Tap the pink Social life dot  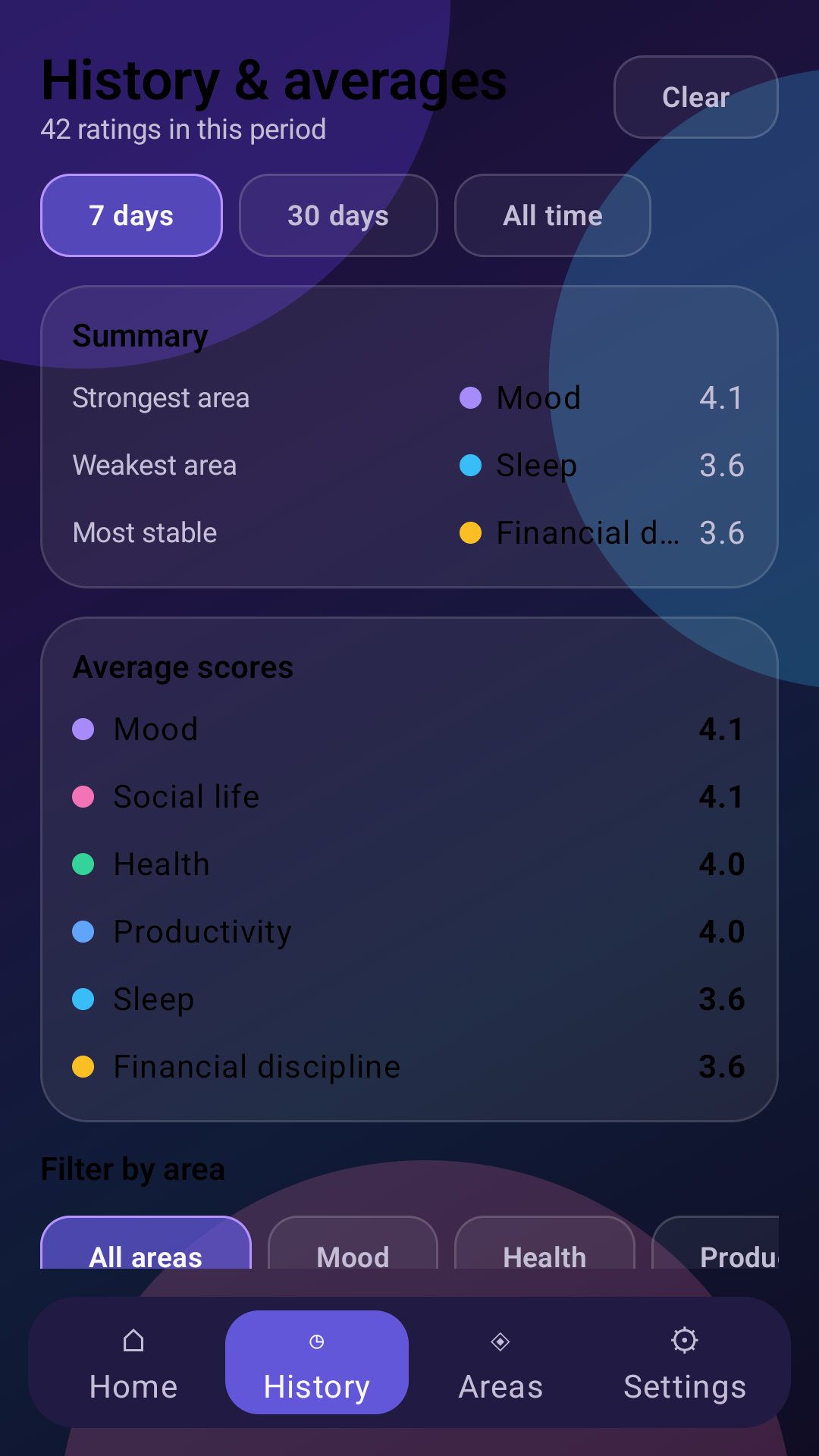pos(83,796)
